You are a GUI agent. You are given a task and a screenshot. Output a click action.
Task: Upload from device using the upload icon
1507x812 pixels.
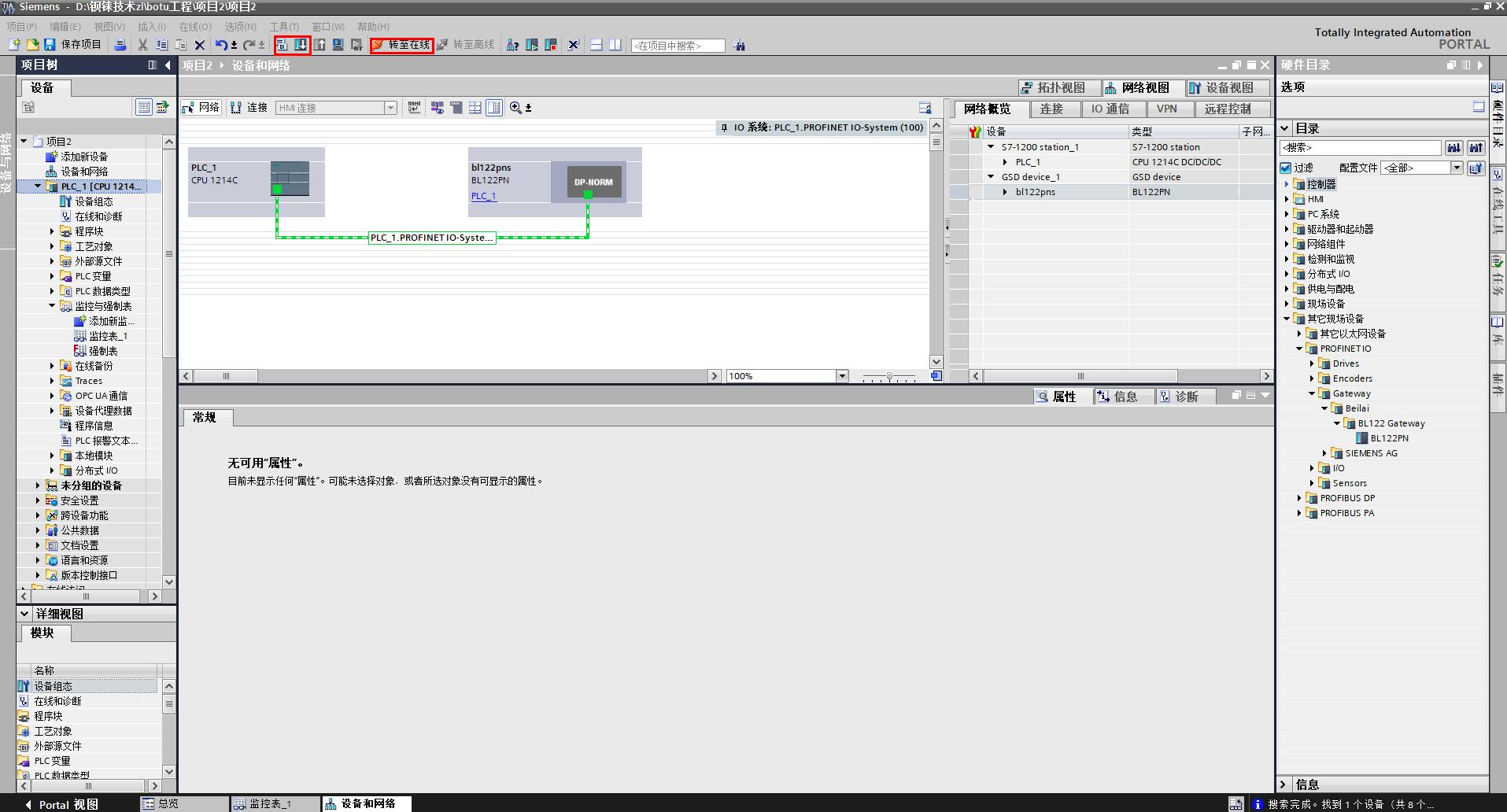tap(319, 45)
